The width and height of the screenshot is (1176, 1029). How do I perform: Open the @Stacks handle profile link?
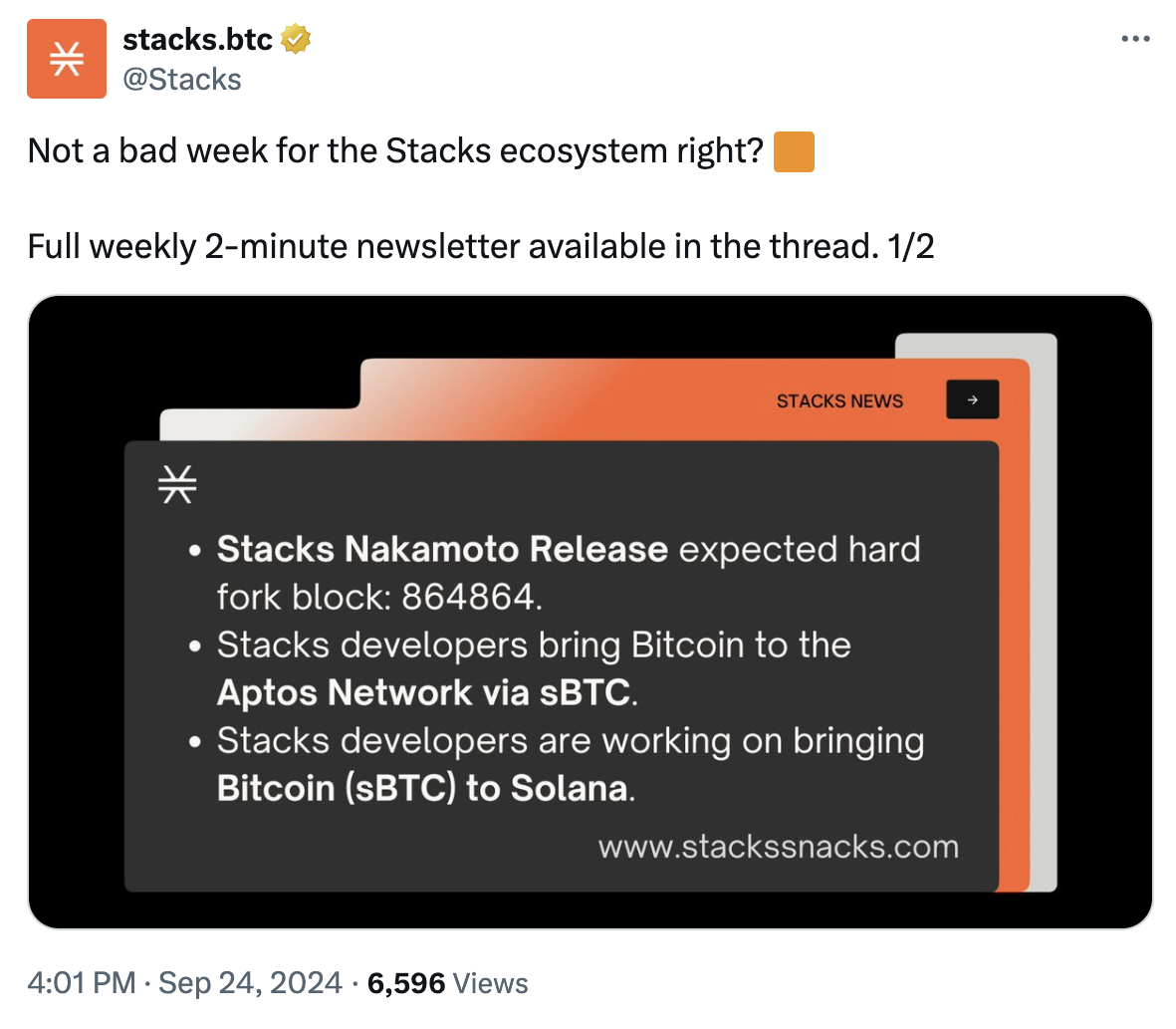pos(181,79)
